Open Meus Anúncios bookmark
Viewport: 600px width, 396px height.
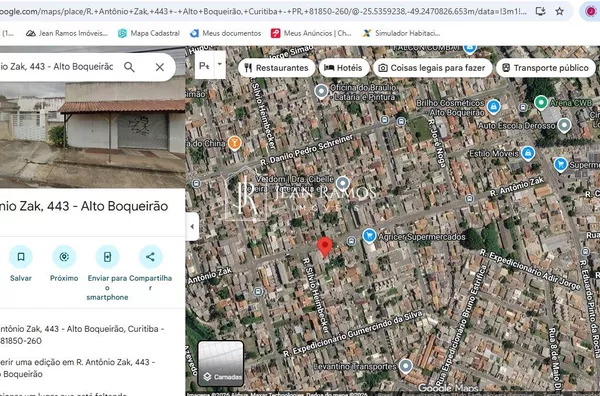coord(311,33)
